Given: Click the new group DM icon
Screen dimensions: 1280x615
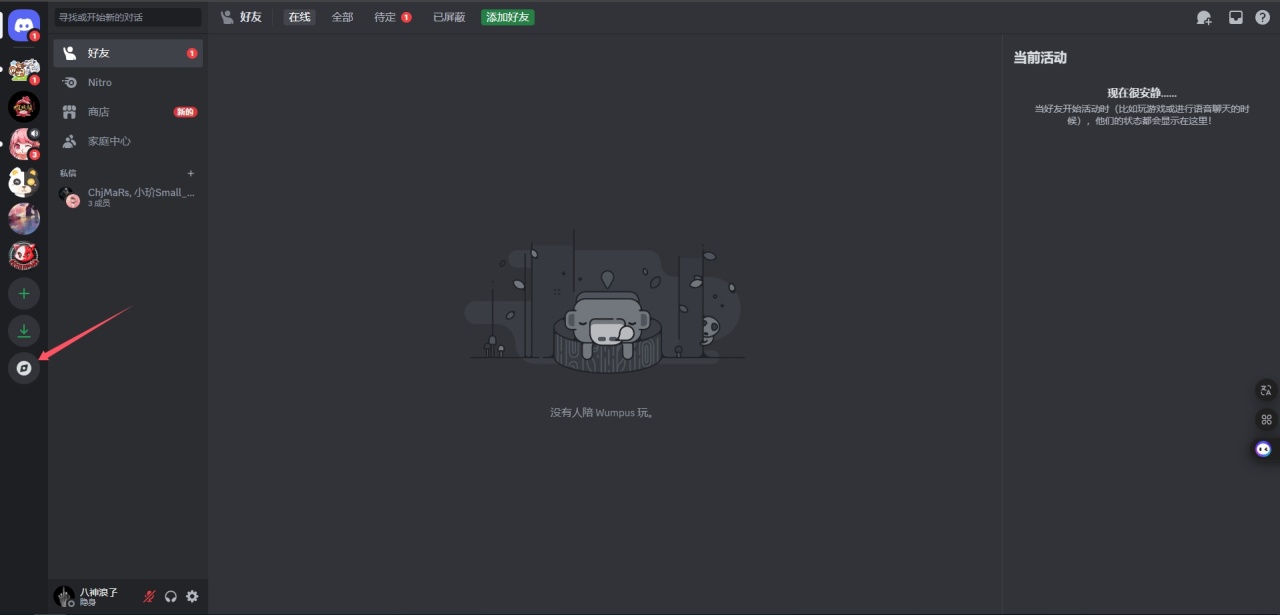Looking at the screenshot, I should (1204, 17).
